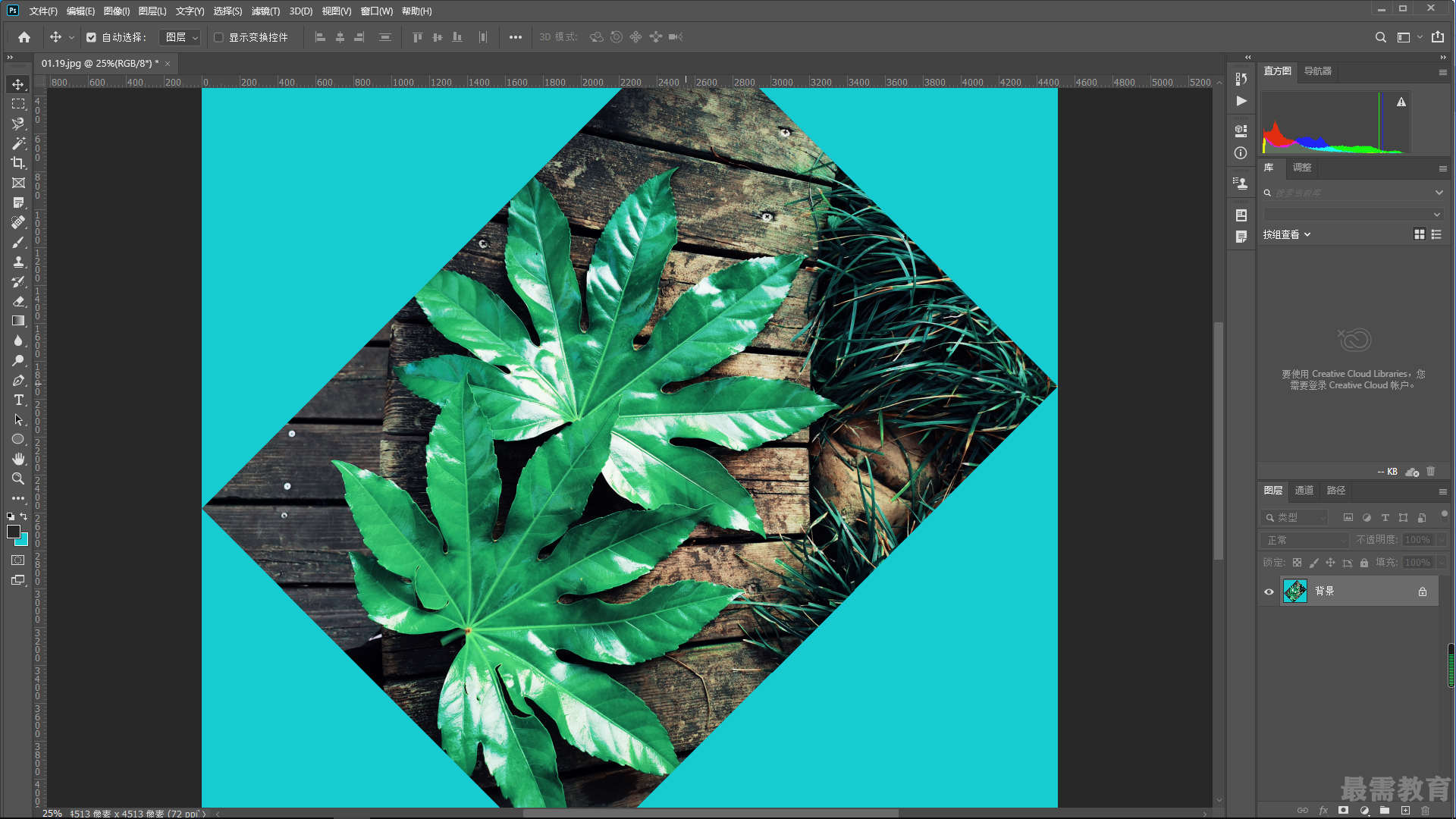Add a layer mask icon

click(1344, 810)
